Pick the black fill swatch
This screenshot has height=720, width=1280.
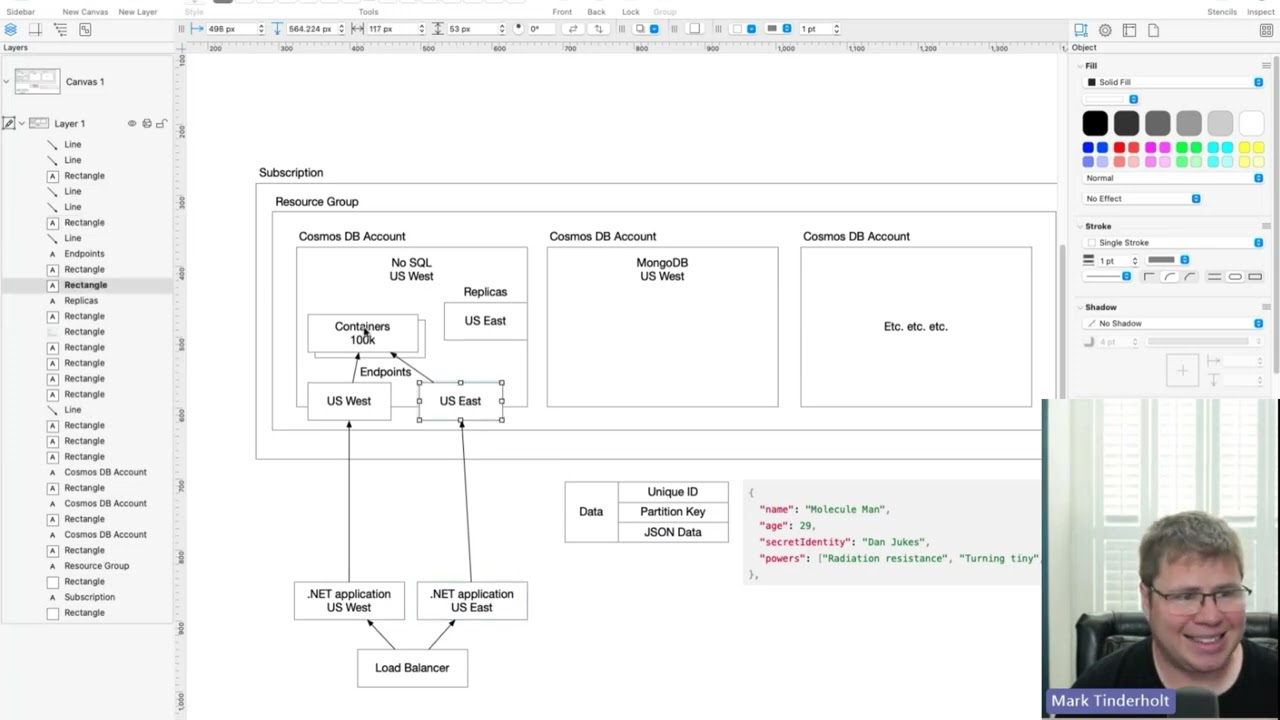[x=1095, y=123]
